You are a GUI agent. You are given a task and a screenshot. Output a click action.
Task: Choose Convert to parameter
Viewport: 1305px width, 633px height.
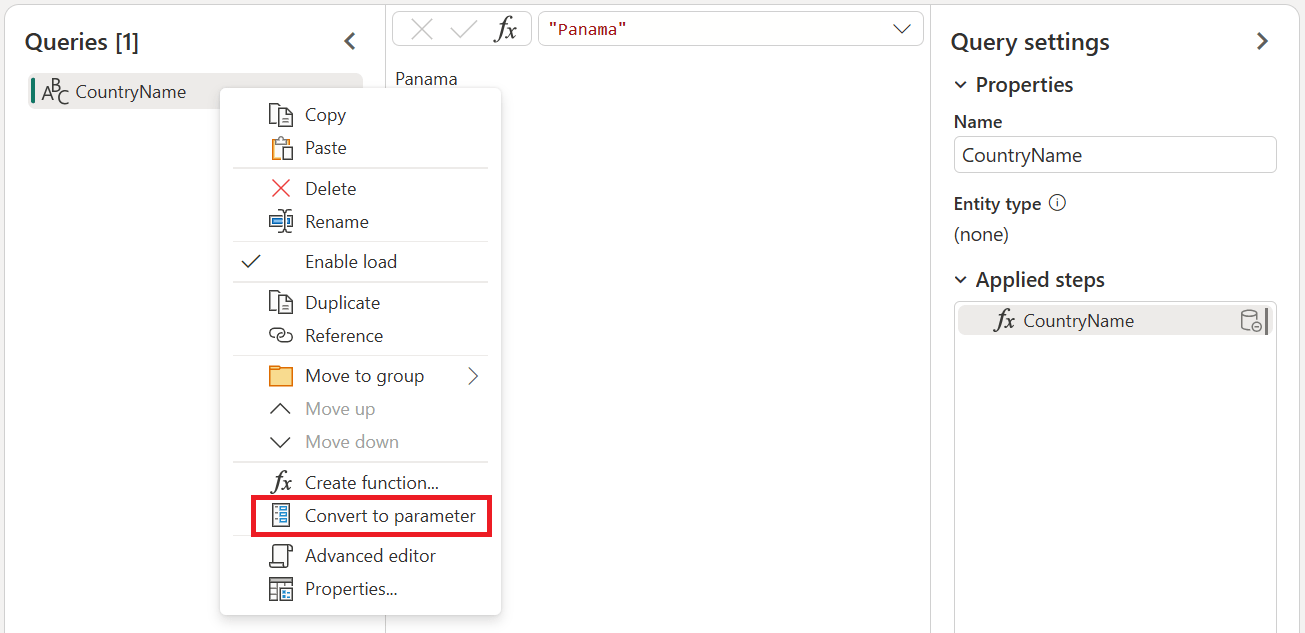click(x=389, y=516)
